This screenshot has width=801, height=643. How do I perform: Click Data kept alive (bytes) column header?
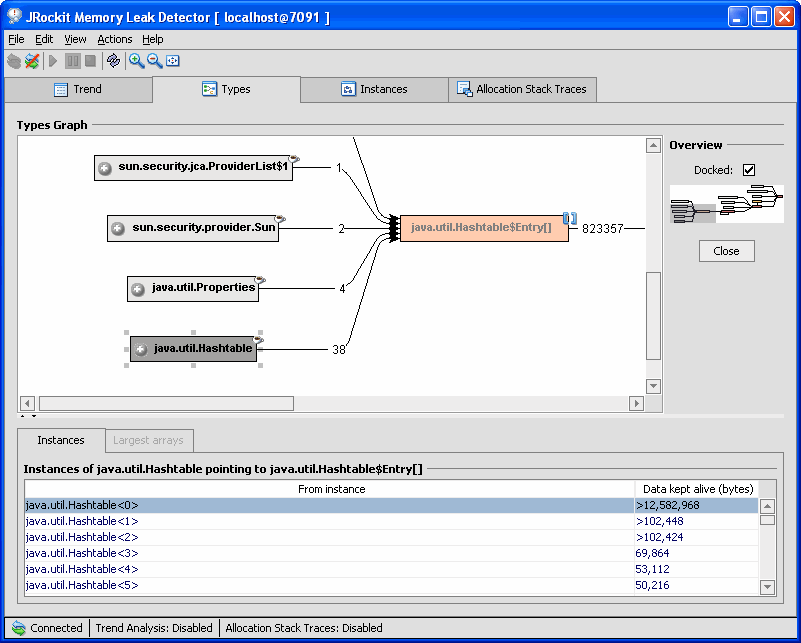697,489
